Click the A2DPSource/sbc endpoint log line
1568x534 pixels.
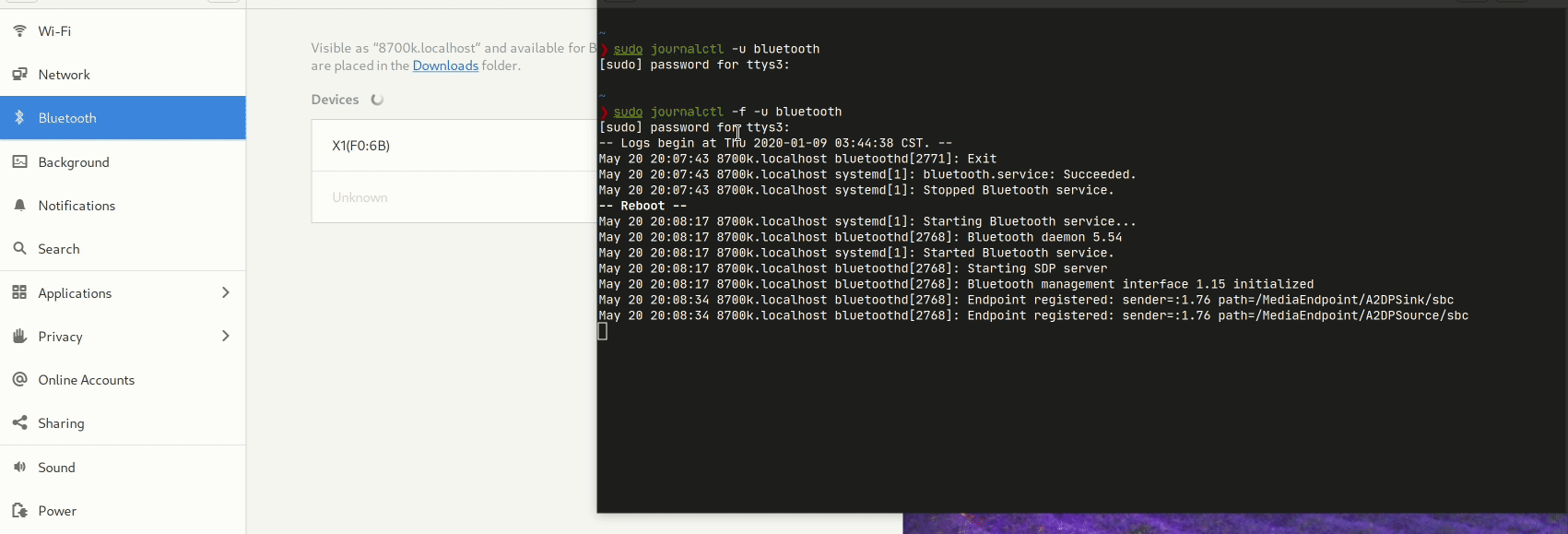pyautogui.click(x=1033, y=315)
